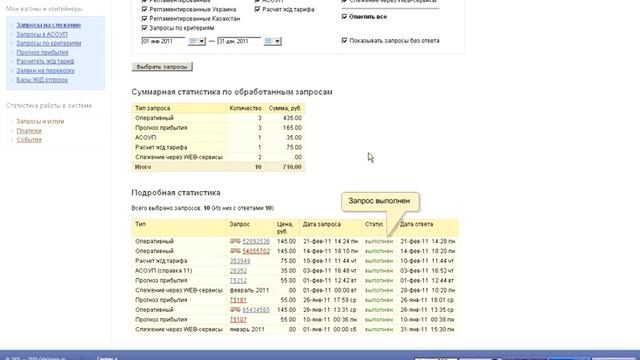Toggle the Расчет ж/д тарифа checkbox

pos(257,9)
